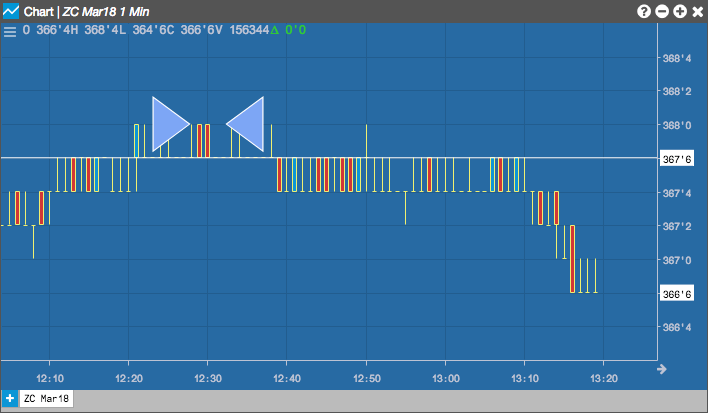Close the chart widget with X

(x=698, y=11)
